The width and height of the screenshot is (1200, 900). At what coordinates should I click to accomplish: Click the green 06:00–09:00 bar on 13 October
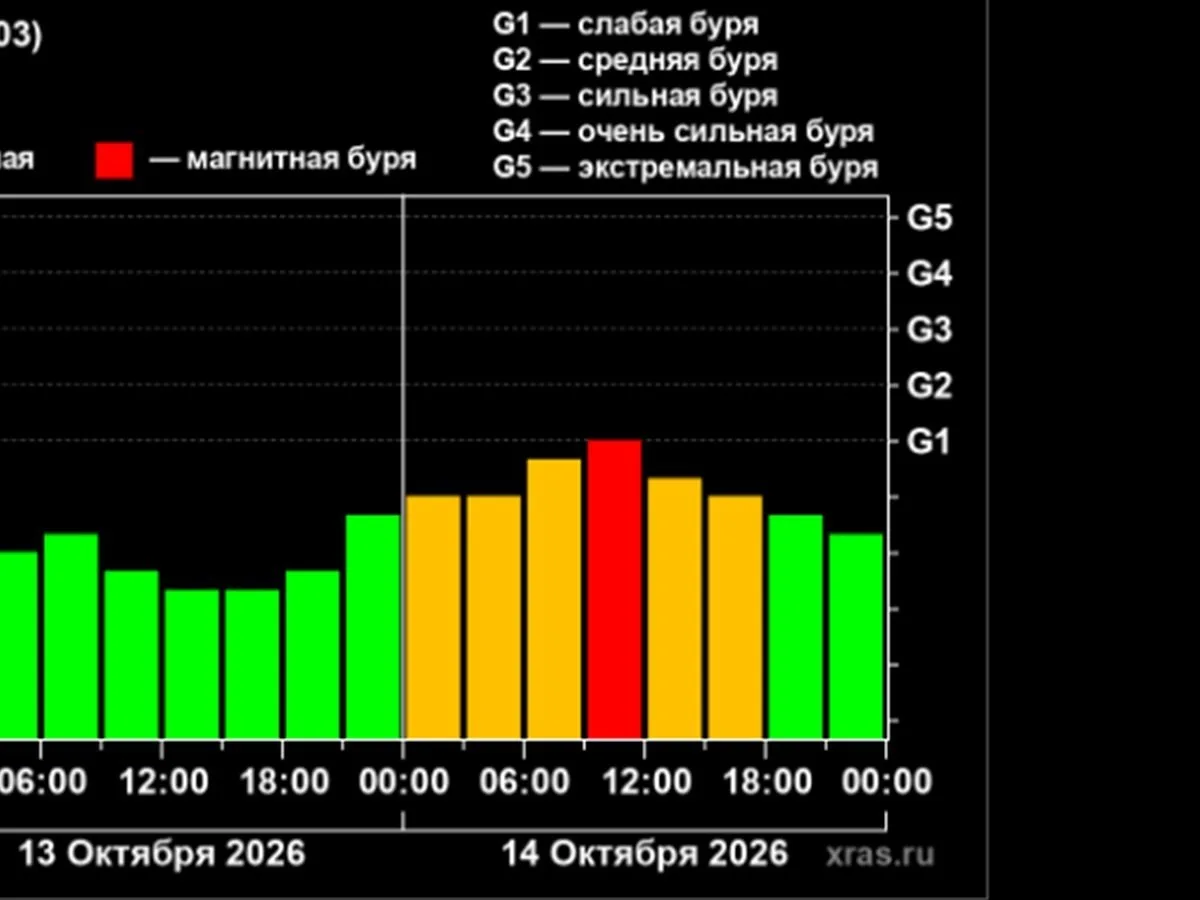click(x=71, y=636)
